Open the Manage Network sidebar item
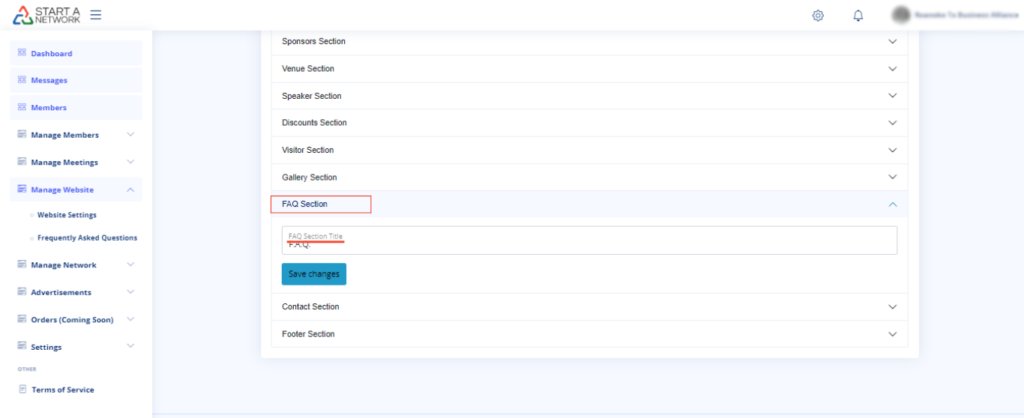The height and width of the screenshot is (418, 1024). click(64, 265)
